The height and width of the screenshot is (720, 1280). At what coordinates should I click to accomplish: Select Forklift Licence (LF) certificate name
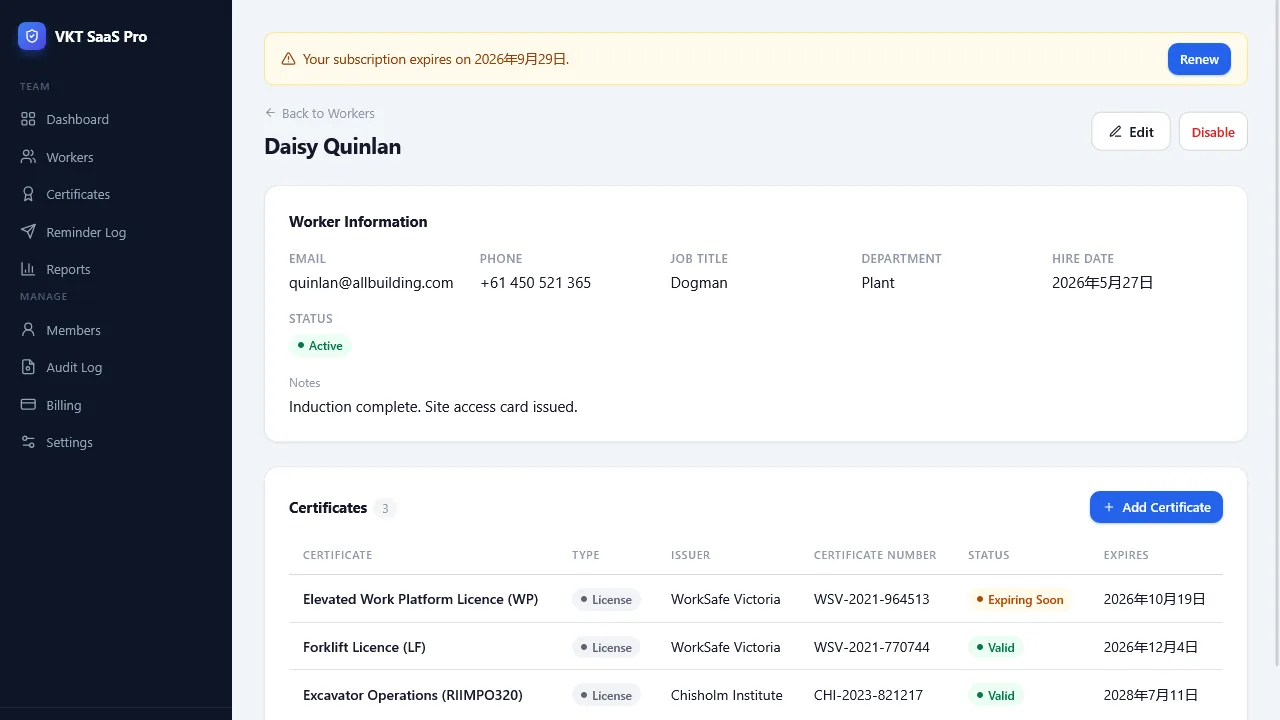(364, 647)
